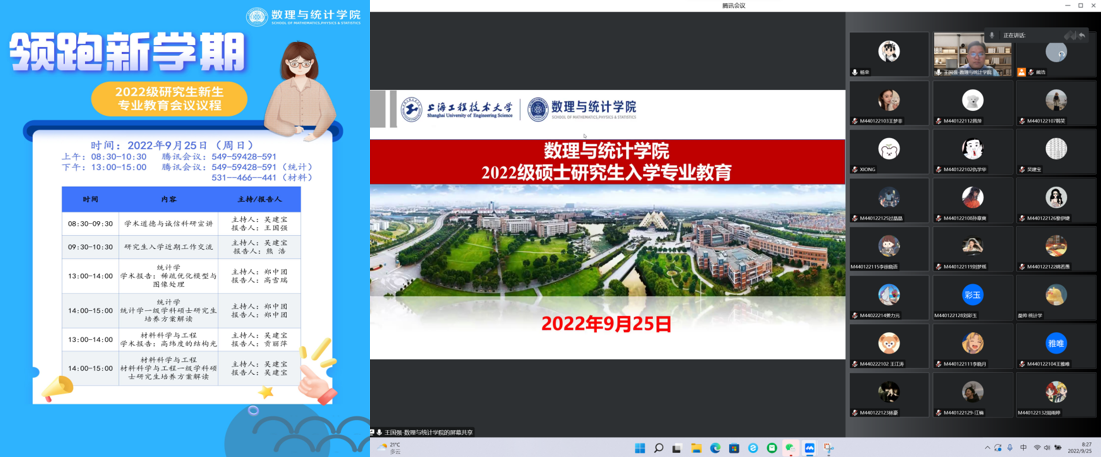Screen dimensions: 1101x457
Task: Click the weather widget showing 21°C
Action: (391, 448)
